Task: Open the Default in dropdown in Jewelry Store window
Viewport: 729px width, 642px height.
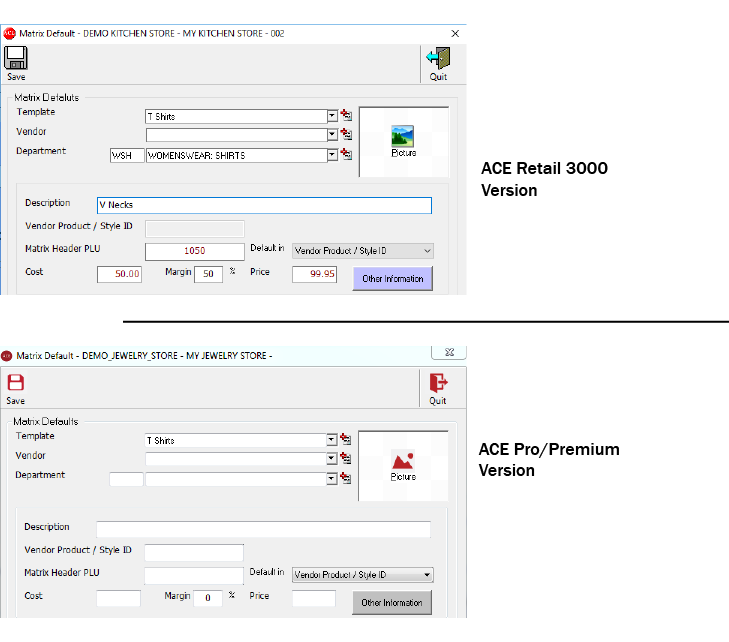Action: (x=363, y=575)
